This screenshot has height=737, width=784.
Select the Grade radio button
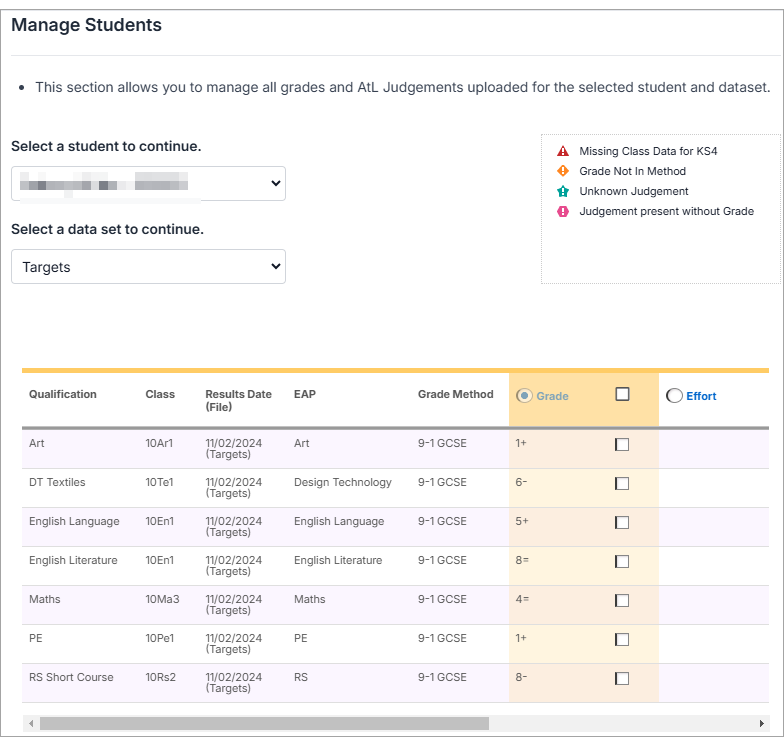[x=524, y=396]
